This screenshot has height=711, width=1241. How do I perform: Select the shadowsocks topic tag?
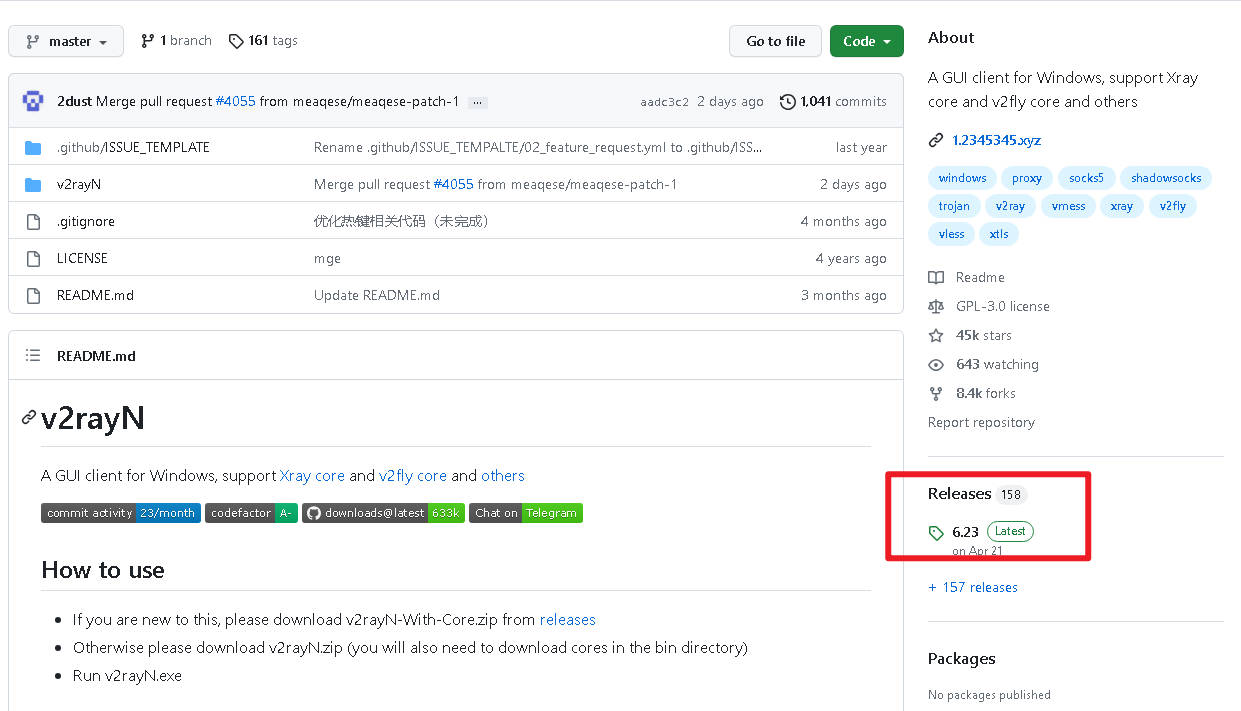click(1166, 178)
